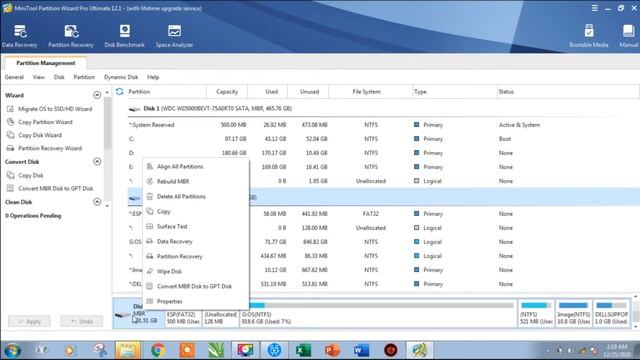
Task: Sort by Unused column header
Action: click(x=309, y=91)
